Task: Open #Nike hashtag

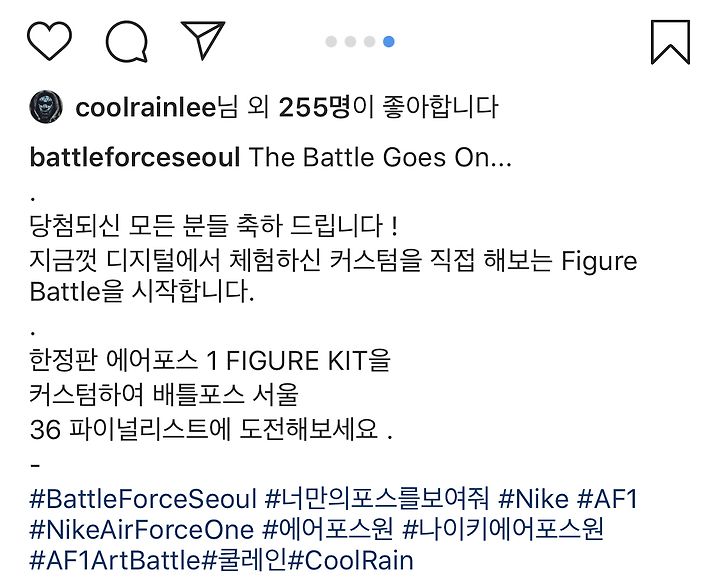Action: (x=533, y=499)
